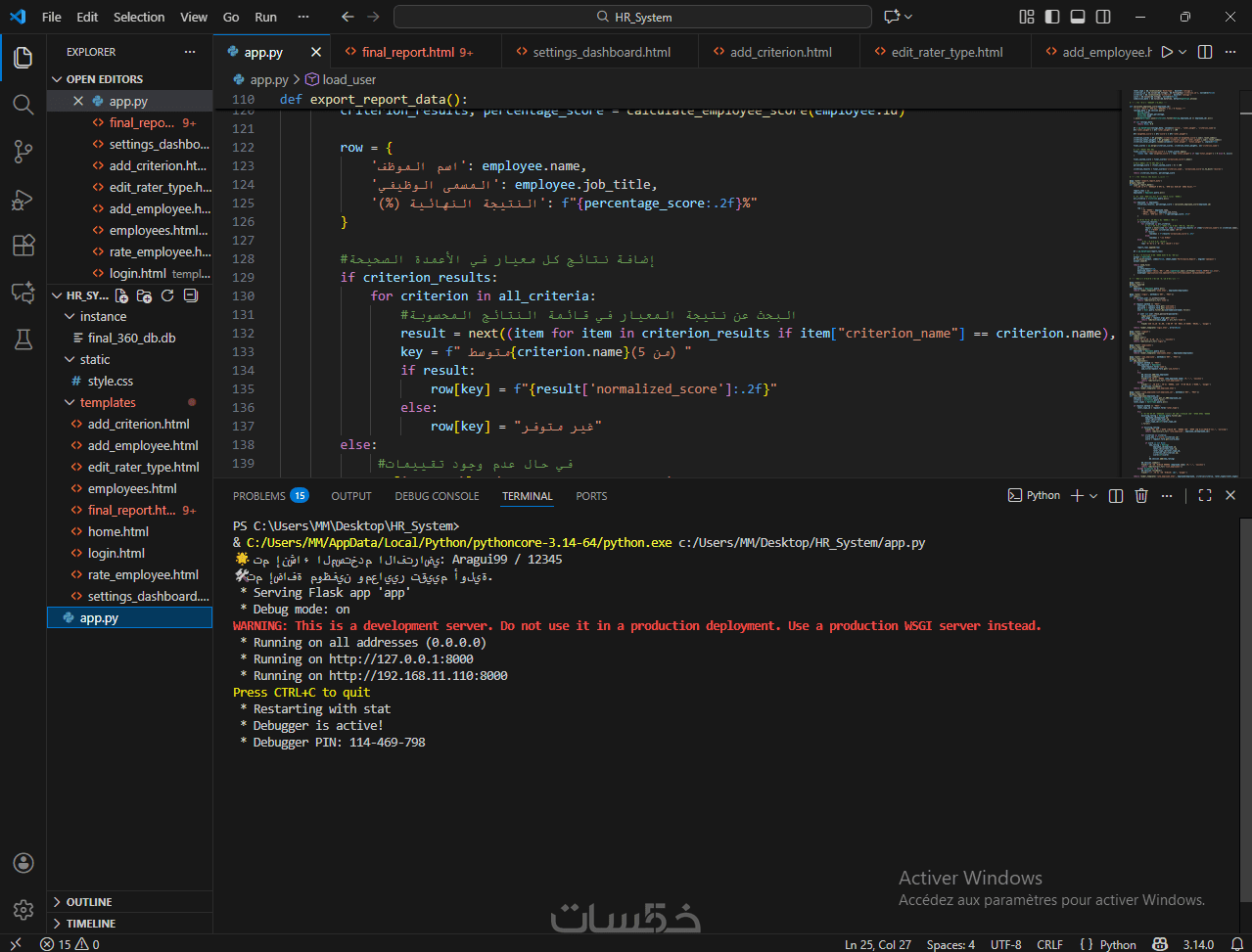Viewport: 1252px width, 952px height.
Task: Split the editor to the right
Action: click(1205, 52)
